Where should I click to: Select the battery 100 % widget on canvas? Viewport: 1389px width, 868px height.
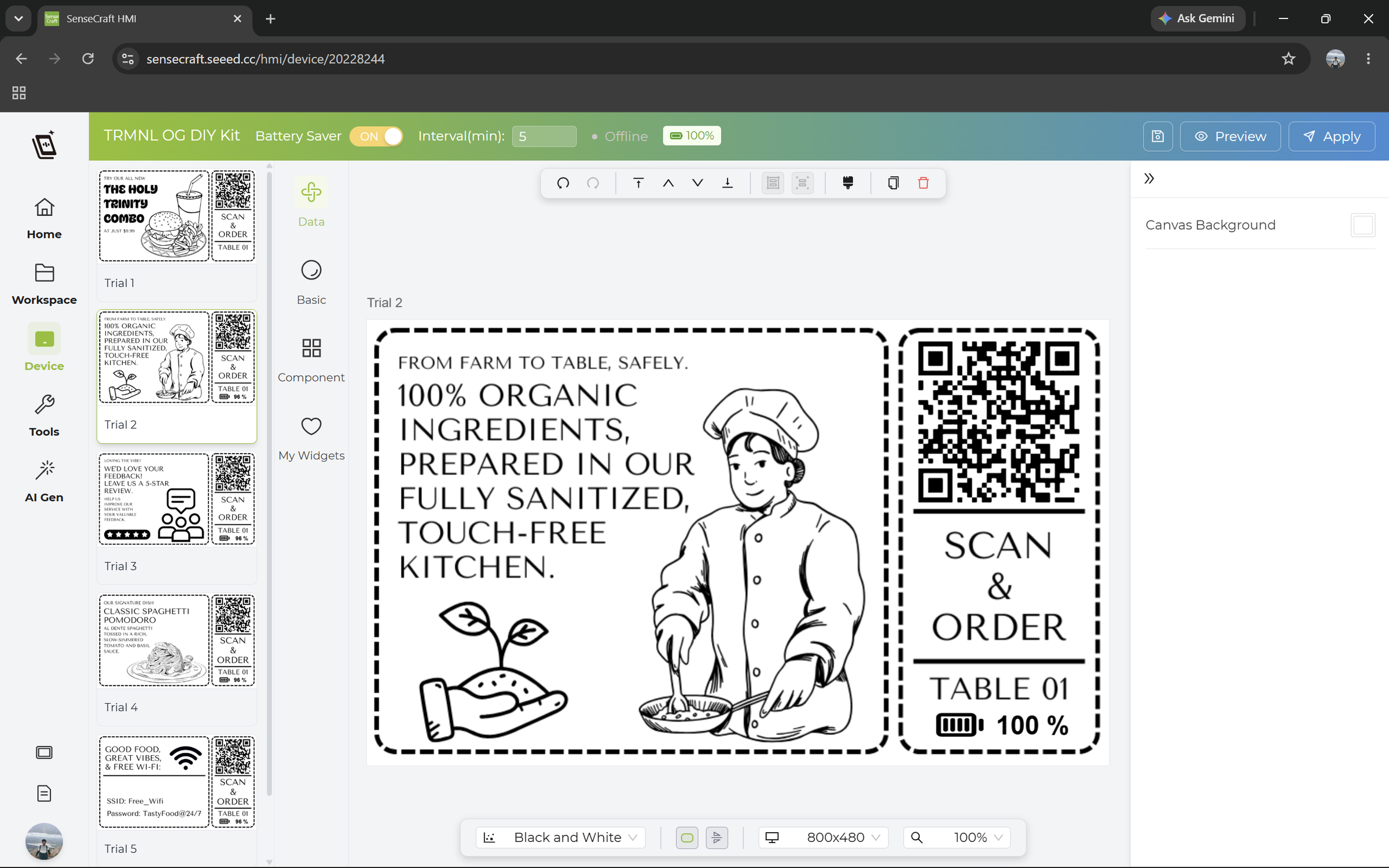pyautogui.click(x=1002, y=725)
